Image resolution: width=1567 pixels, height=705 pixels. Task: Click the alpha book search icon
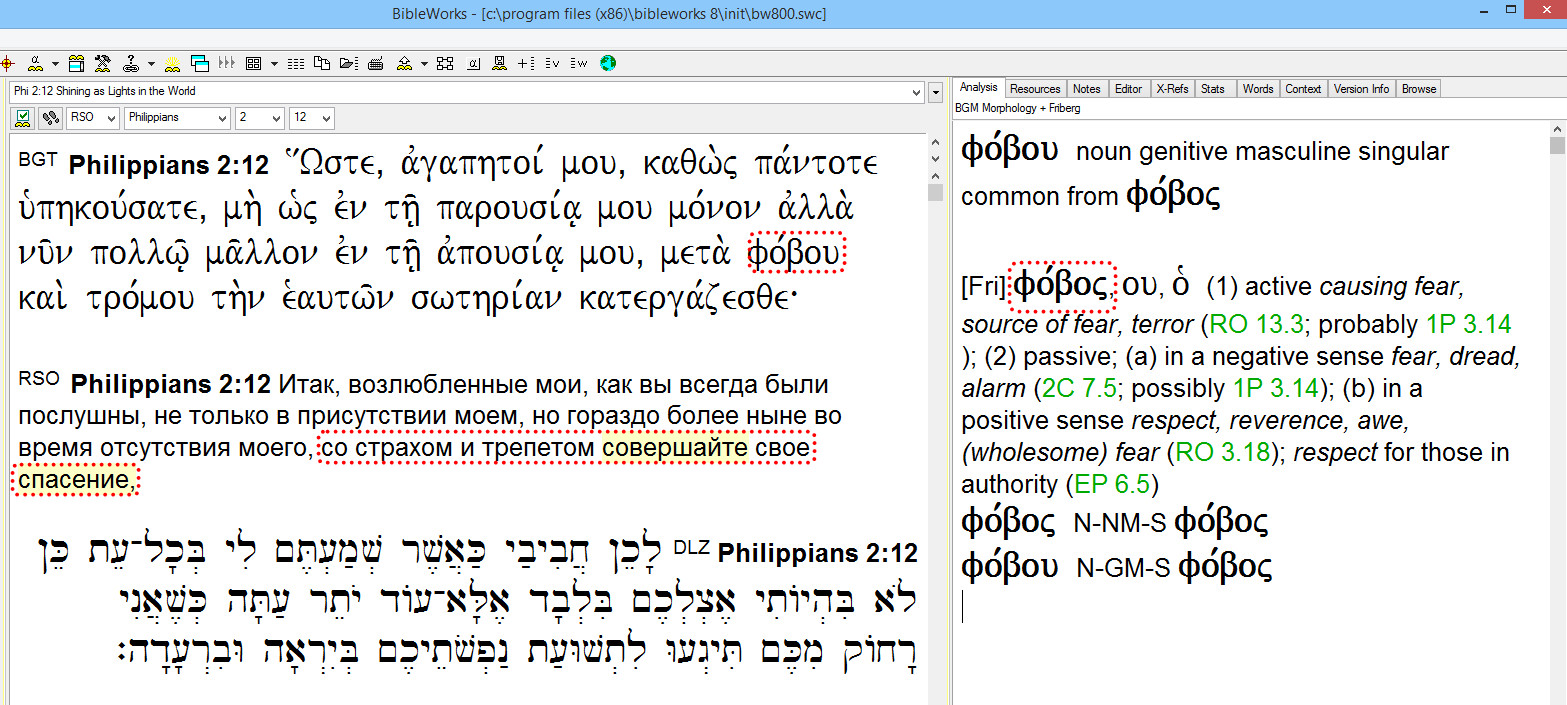pos(35,63)
